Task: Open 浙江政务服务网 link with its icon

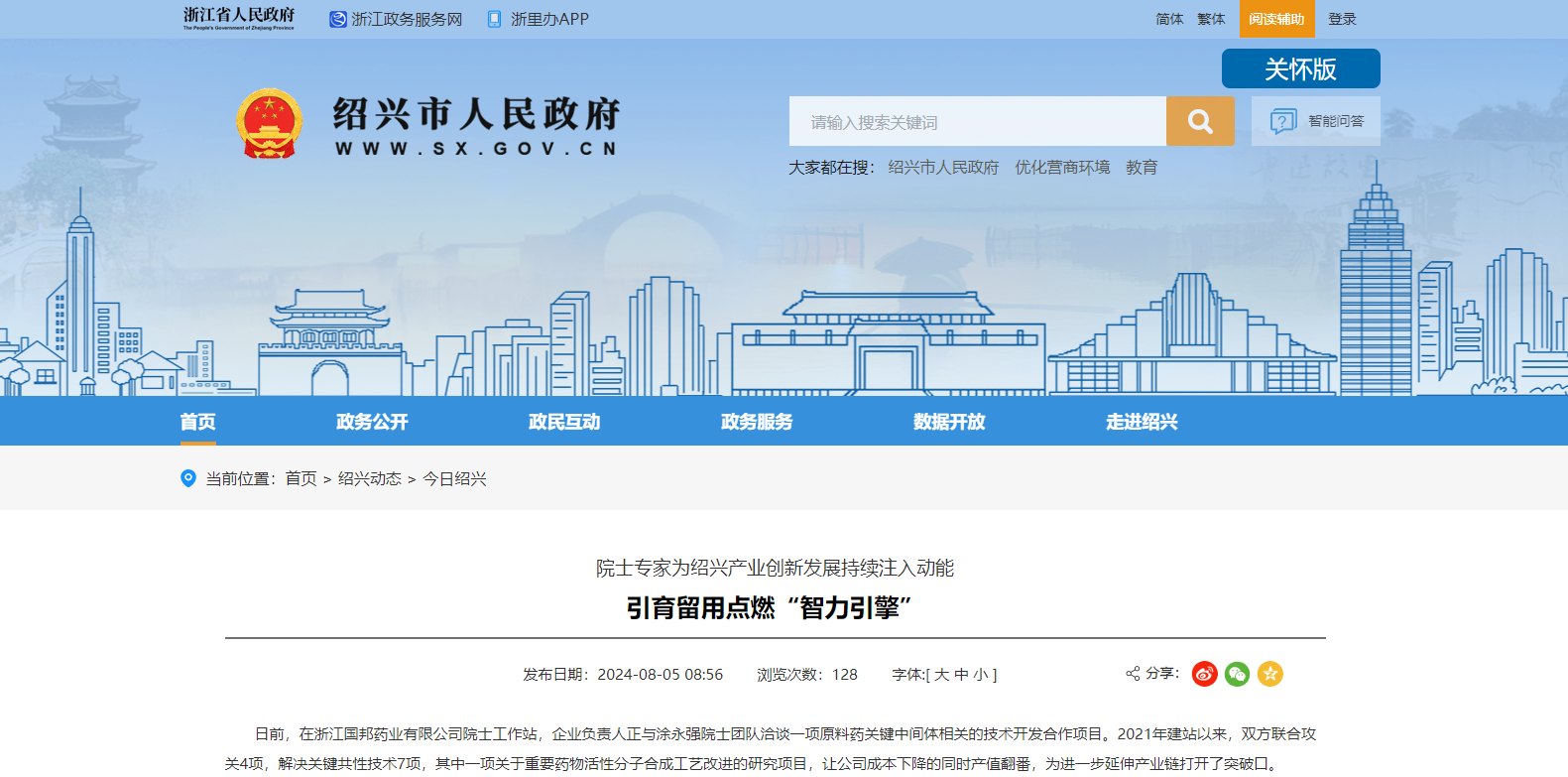Action: (x=396, y=19)
